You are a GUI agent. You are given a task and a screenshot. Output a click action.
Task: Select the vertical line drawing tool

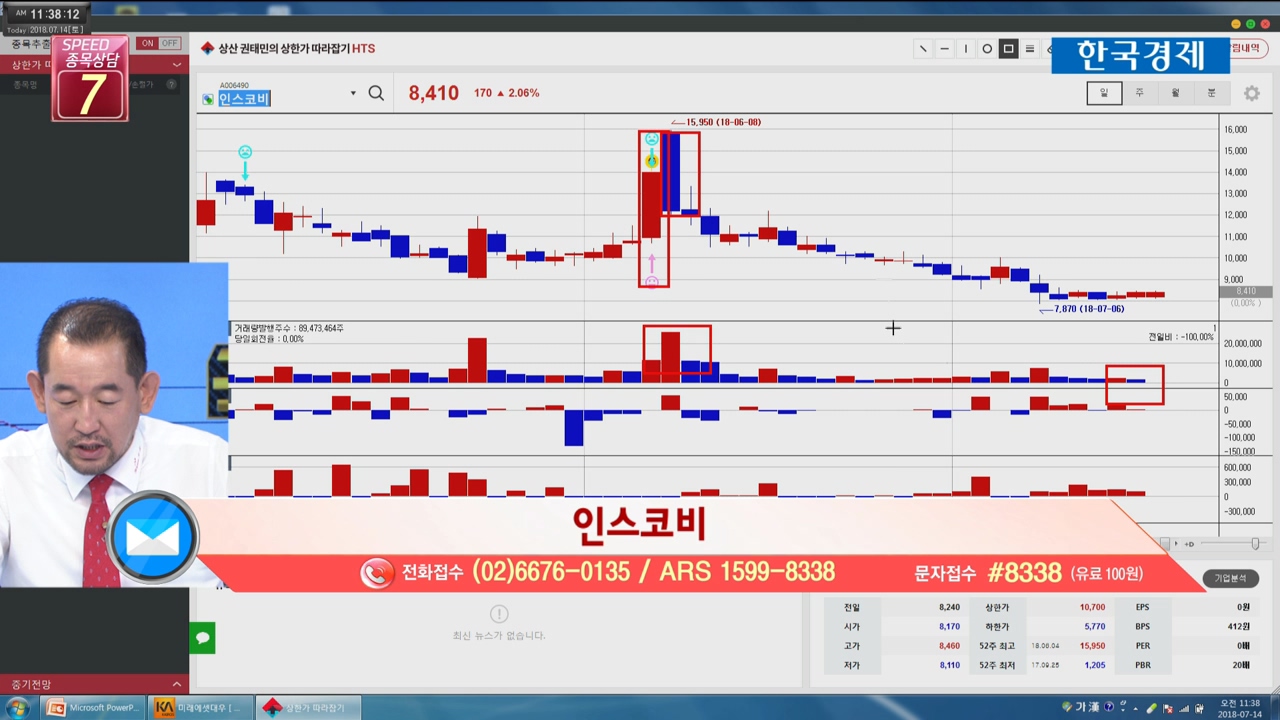point(966,49)
